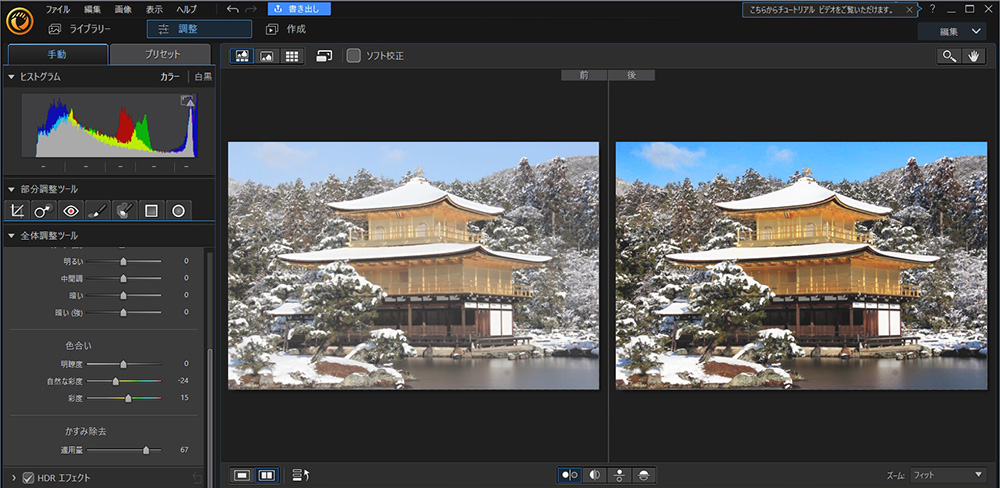Choose side-by-side before/after layout
Image resolution: width=1000 pixels, height=488 pixels.
(x=570, y=475)
